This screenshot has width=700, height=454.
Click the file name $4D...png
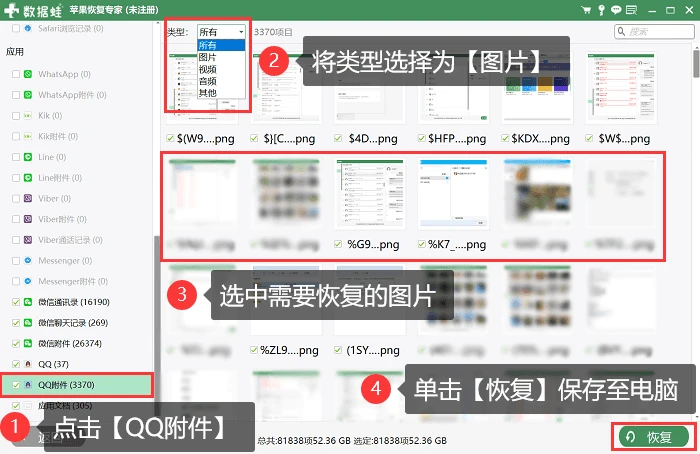pyautogui.click(x=373, y=138)
